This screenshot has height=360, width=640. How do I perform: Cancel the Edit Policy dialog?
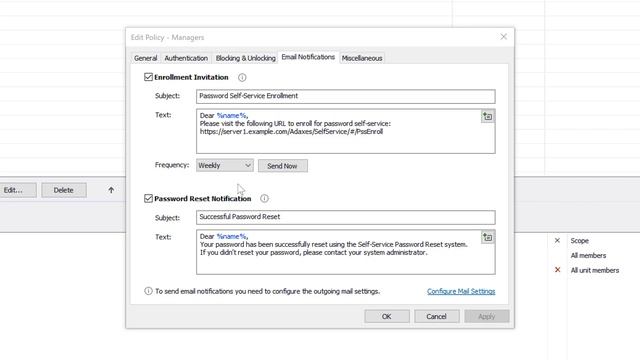click(436, 316)
